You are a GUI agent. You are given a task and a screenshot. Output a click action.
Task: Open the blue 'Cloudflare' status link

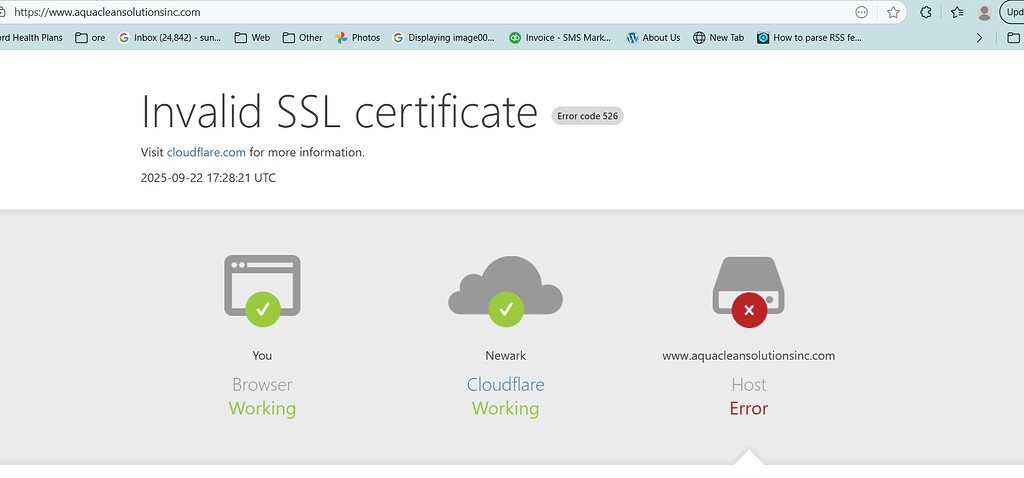[x=505, y=385]
